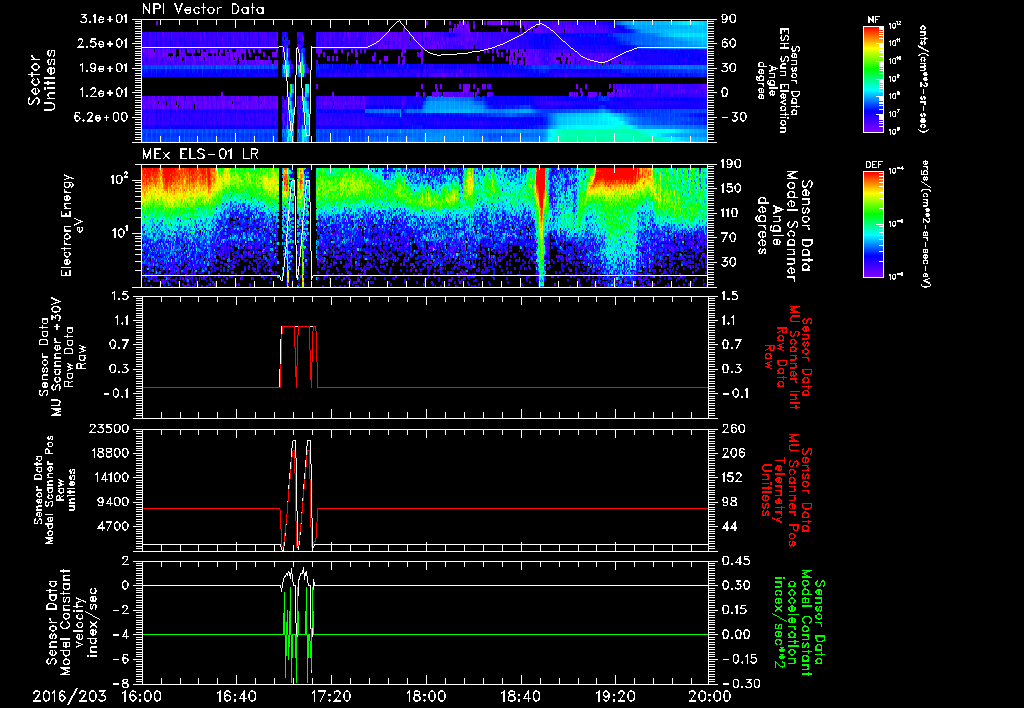The height and width of the screenshot is (708, 1024).
Task: Click the 17:20 time axis label
Action: coord(331,696)
